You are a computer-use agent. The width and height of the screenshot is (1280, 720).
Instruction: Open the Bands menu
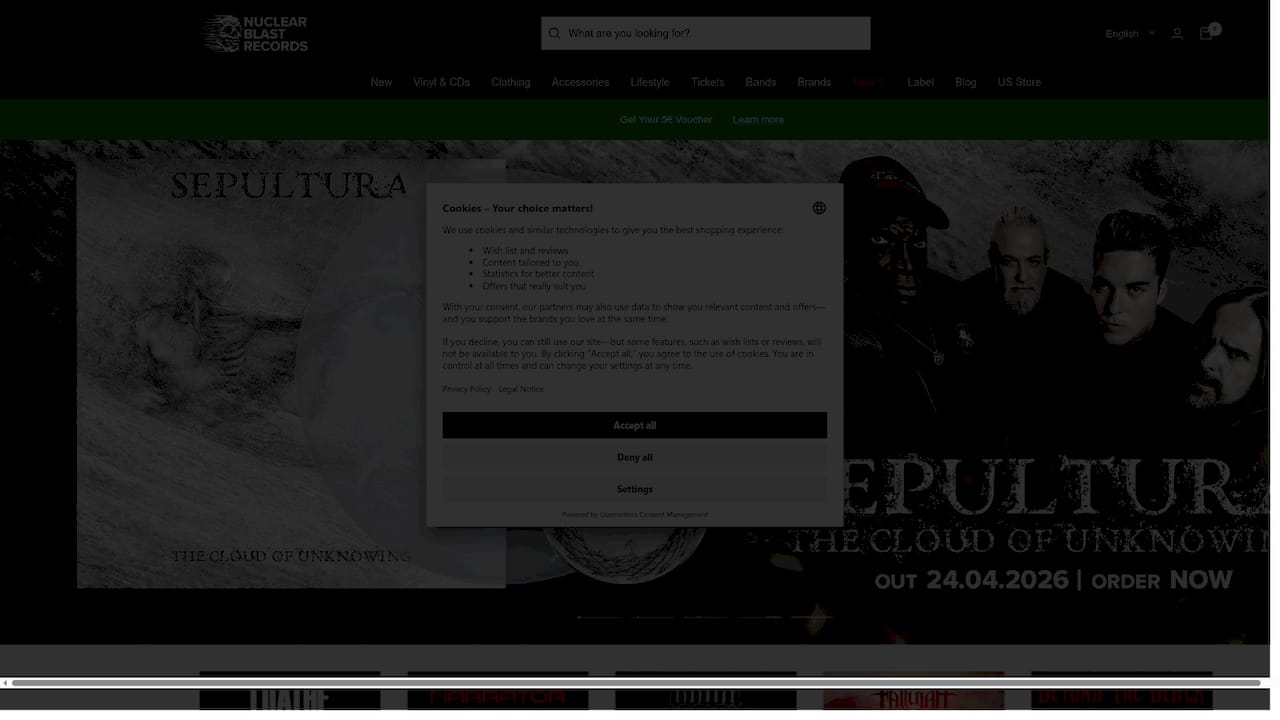[760, 82]
